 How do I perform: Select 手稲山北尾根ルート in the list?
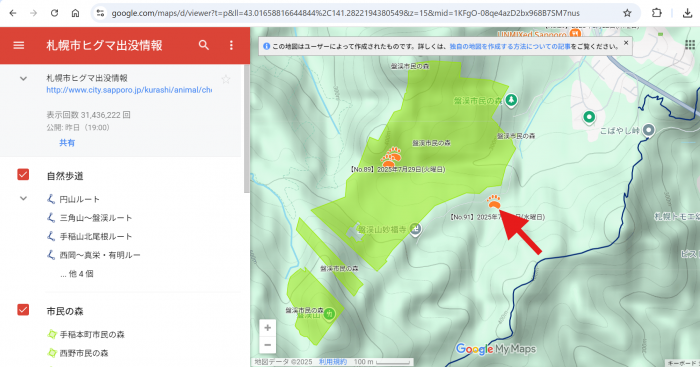pyautogui.click(x=96, y=236)
